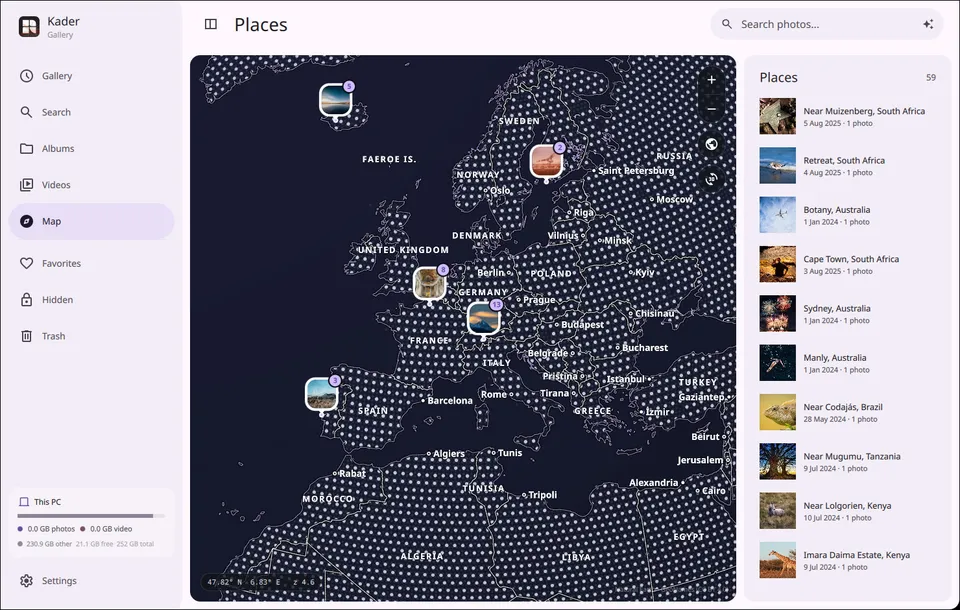
Task: Open the Sweden photo cluster with 2 photos
Action: (x=546, y=160)
